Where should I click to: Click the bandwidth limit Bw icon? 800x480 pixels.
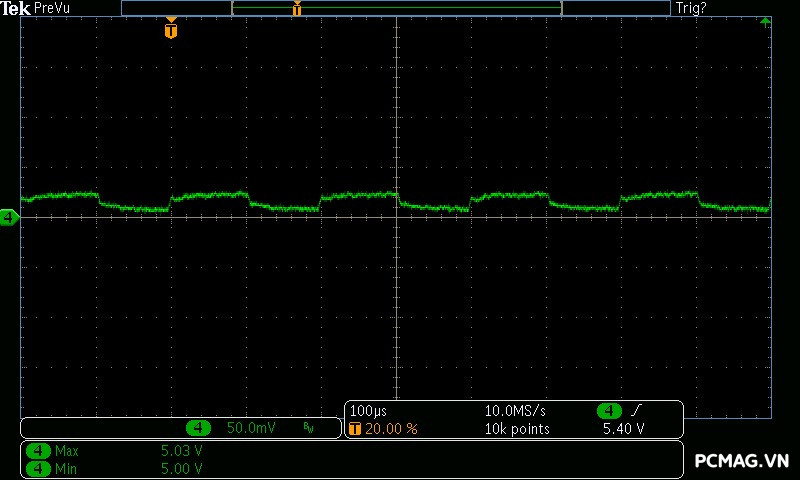308,428
